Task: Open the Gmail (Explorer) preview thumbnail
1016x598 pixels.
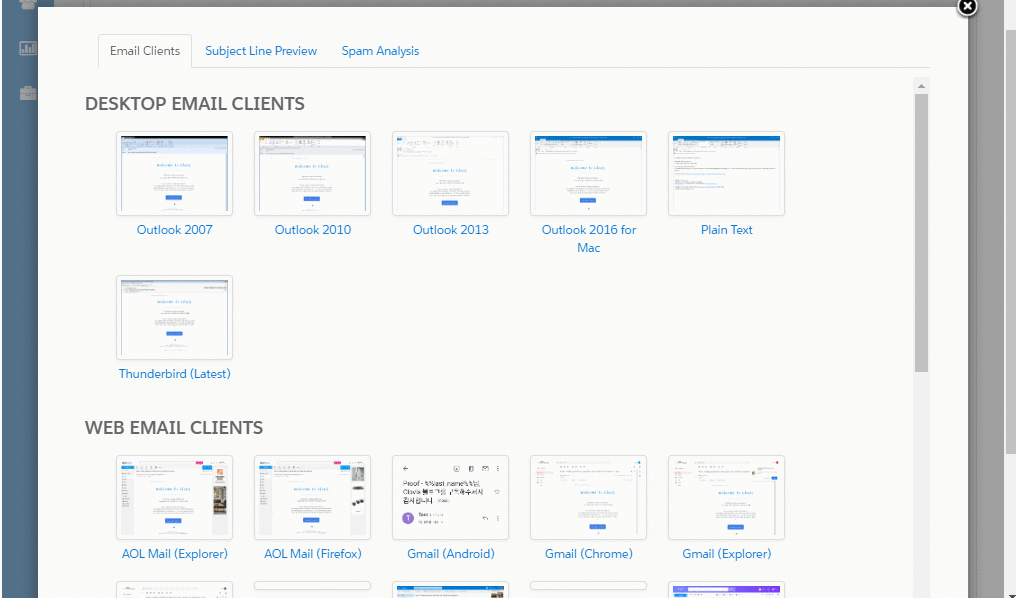Action: point(726,498)
